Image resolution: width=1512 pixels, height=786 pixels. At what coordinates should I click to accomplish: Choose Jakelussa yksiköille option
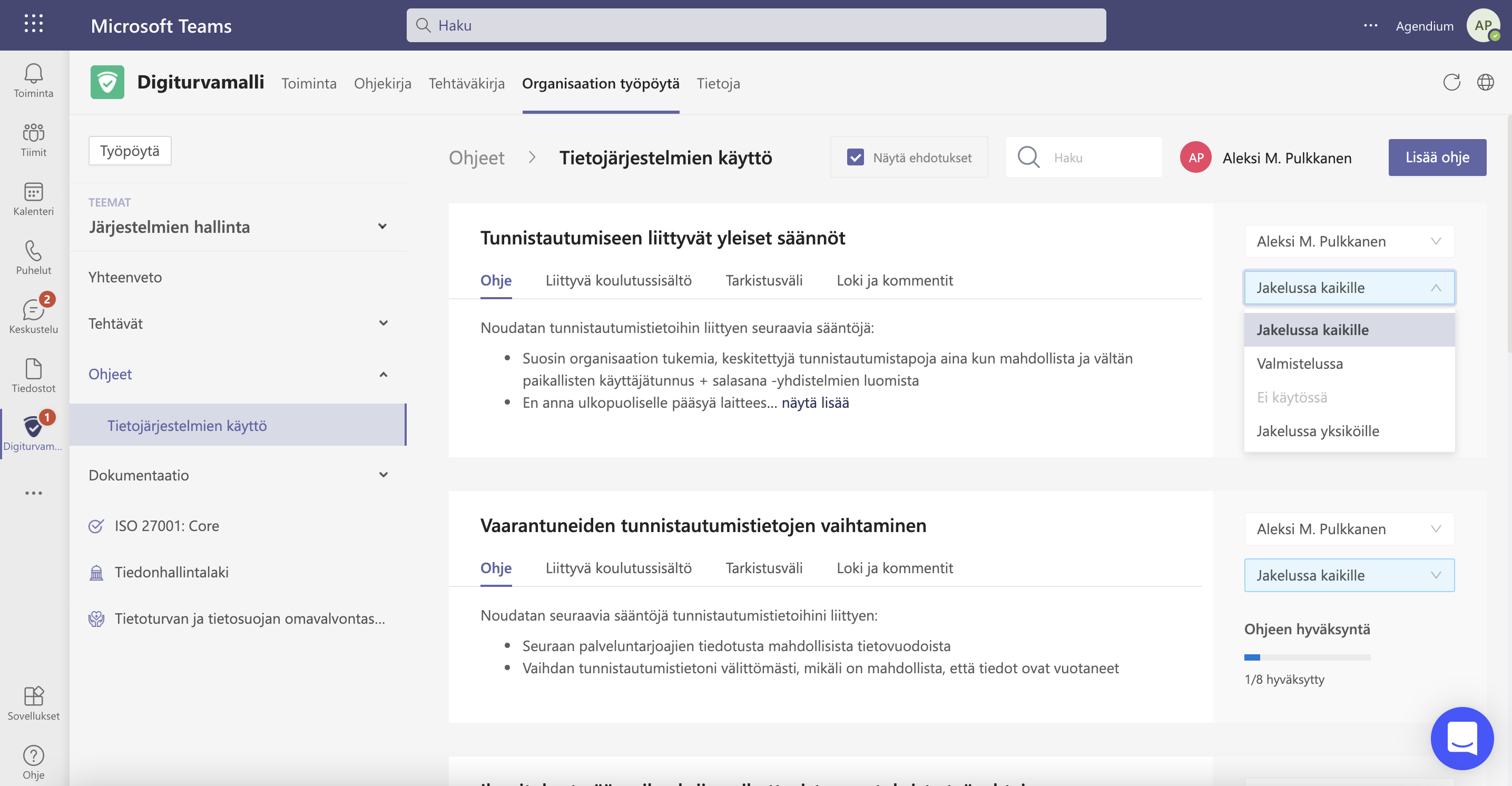click(x=1317, y=431)
